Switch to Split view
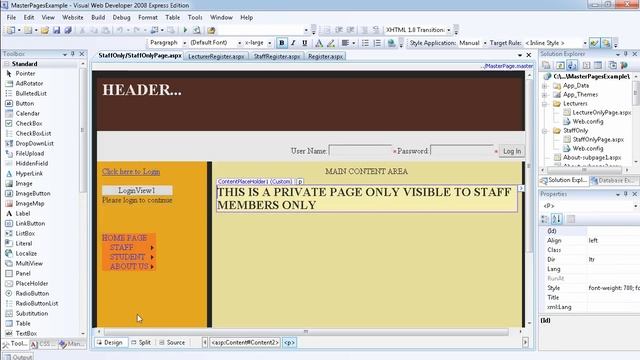This screenshot has width=640, height=360. (x=141, y=342)
